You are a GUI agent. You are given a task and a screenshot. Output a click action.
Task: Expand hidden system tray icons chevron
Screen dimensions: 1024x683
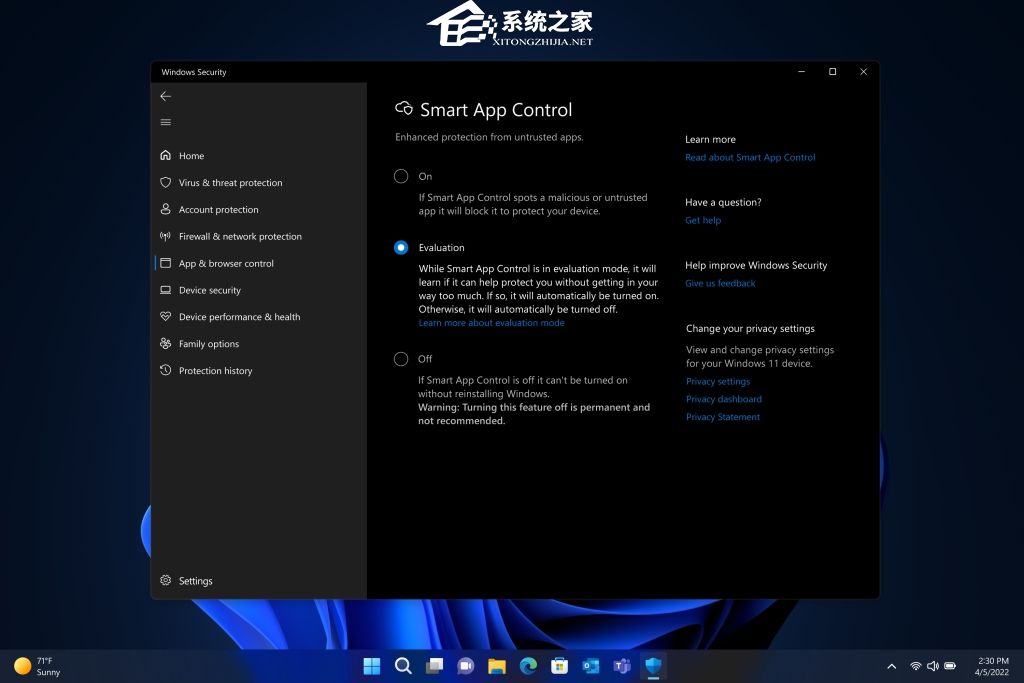tap(891, 666)
